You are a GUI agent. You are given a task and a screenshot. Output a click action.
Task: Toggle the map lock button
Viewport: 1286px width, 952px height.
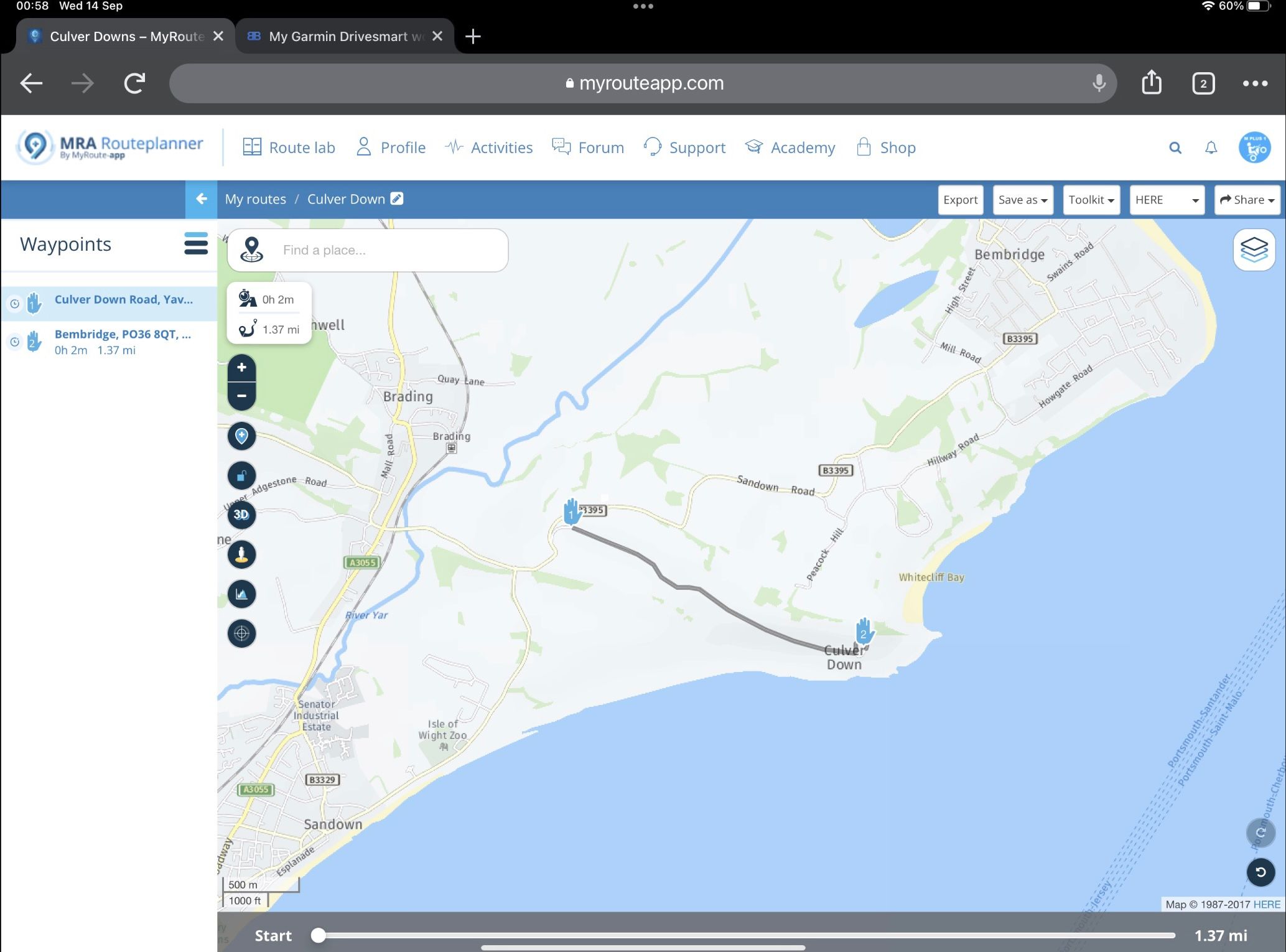click(x=241, y=476)
